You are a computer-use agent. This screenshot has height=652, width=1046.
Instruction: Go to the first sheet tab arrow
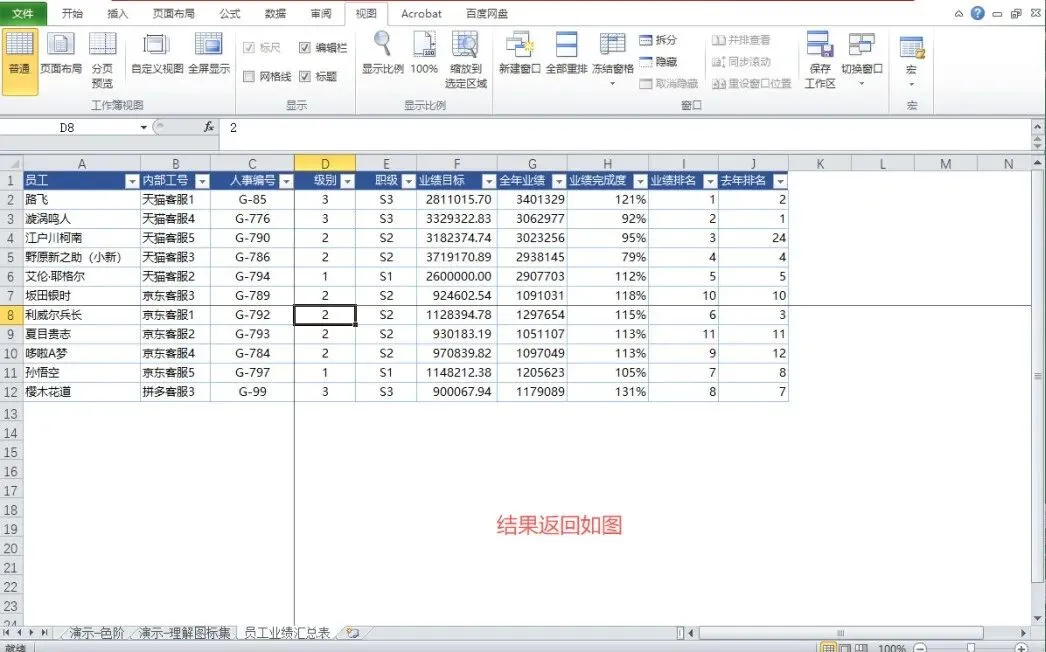[x=7, y=632]
